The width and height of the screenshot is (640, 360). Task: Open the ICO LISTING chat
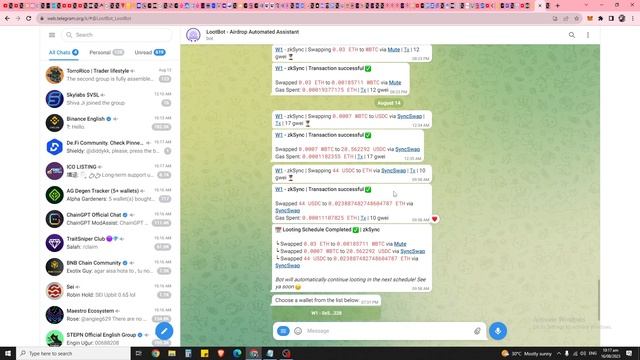coord(109,171)
